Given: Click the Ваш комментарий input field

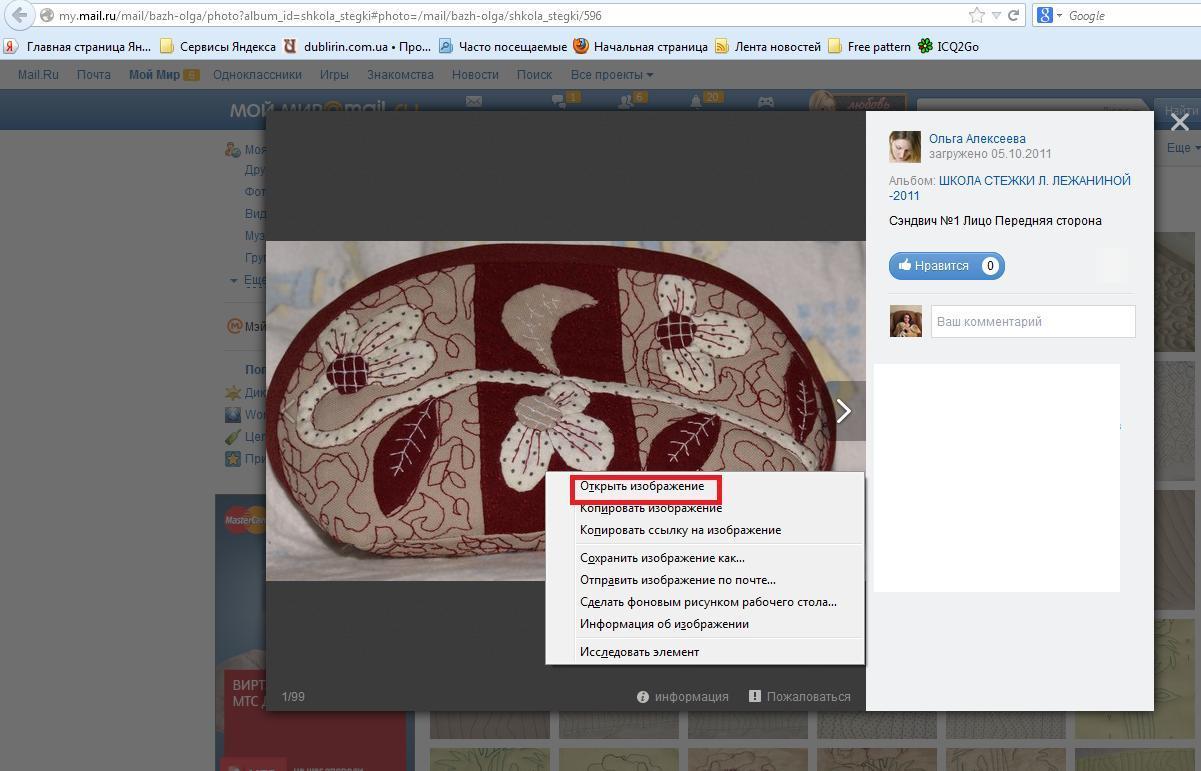Looking at the screenshot, I should (1033, 322).
